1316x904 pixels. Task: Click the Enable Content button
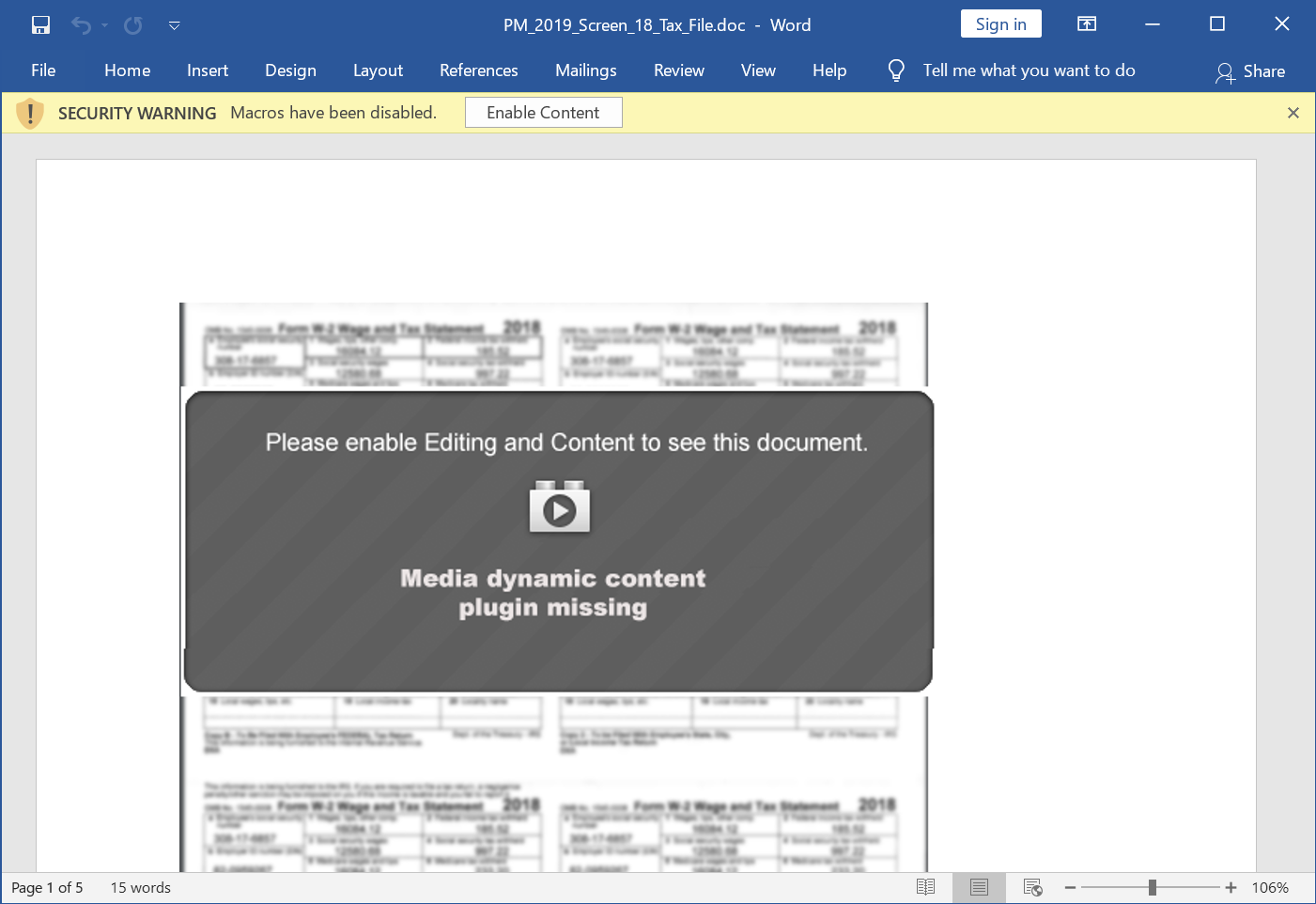point(543,113)
